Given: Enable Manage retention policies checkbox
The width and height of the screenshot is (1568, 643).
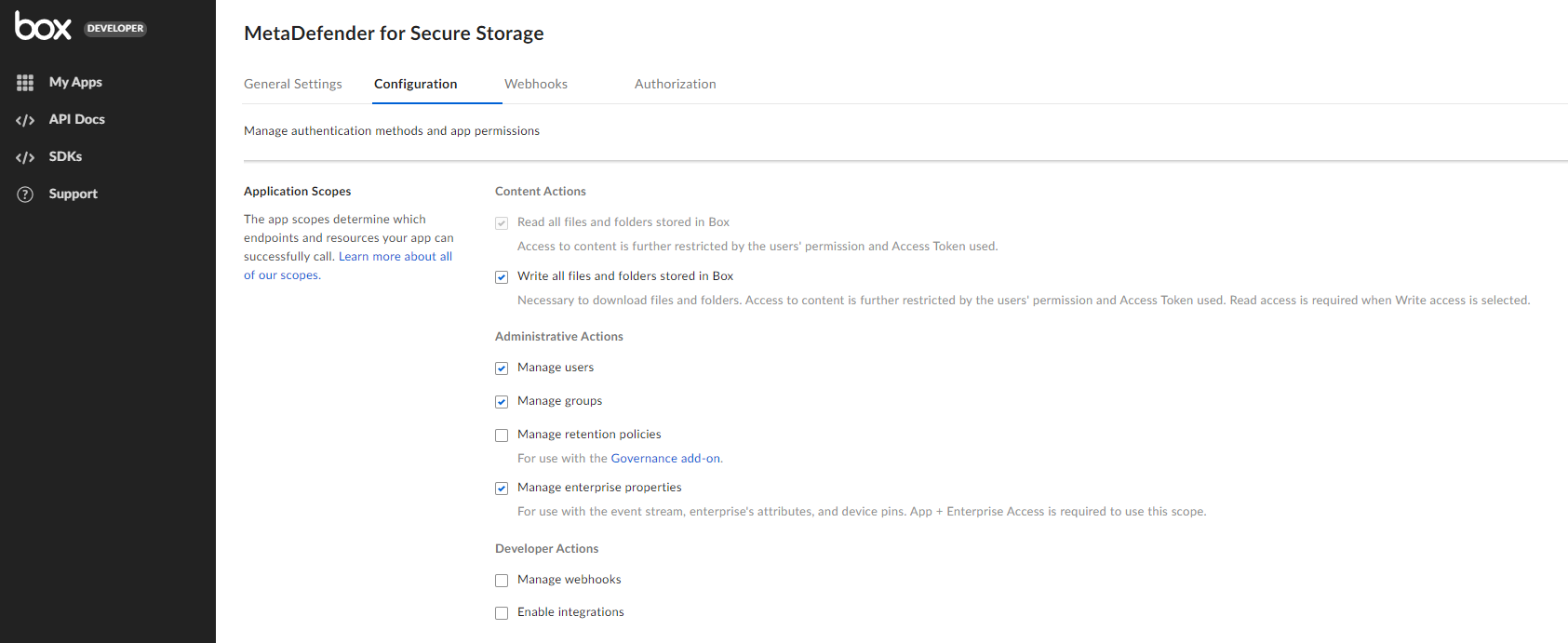Looking at the screenshot, I should click(x=502, y=435).
